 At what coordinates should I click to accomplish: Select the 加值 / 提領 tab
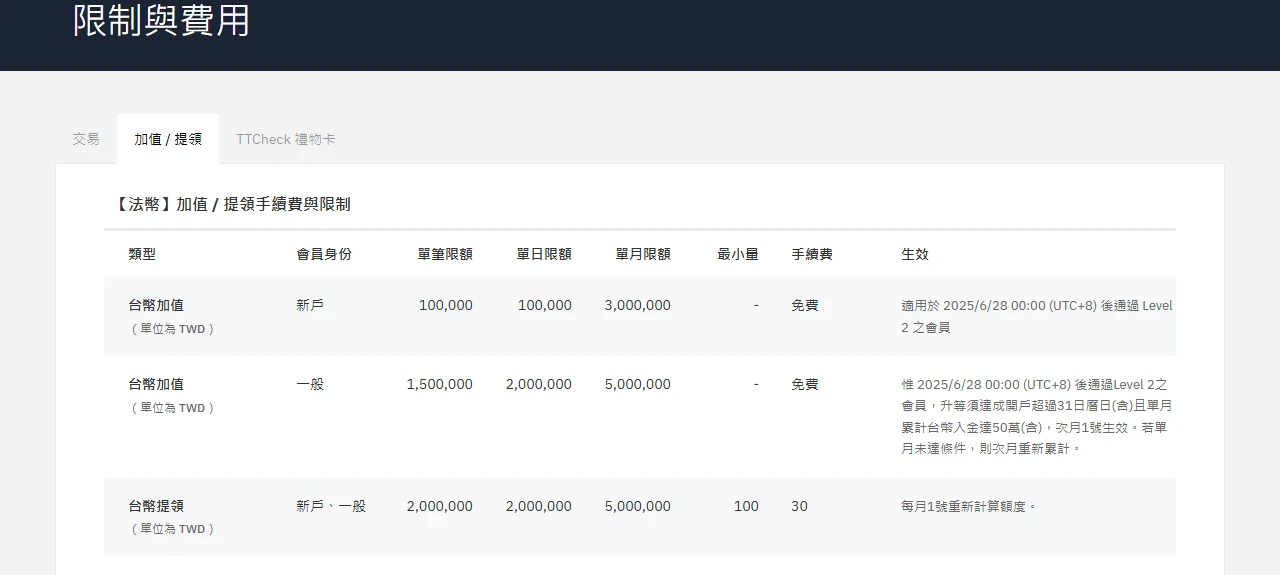click(168, 139)
